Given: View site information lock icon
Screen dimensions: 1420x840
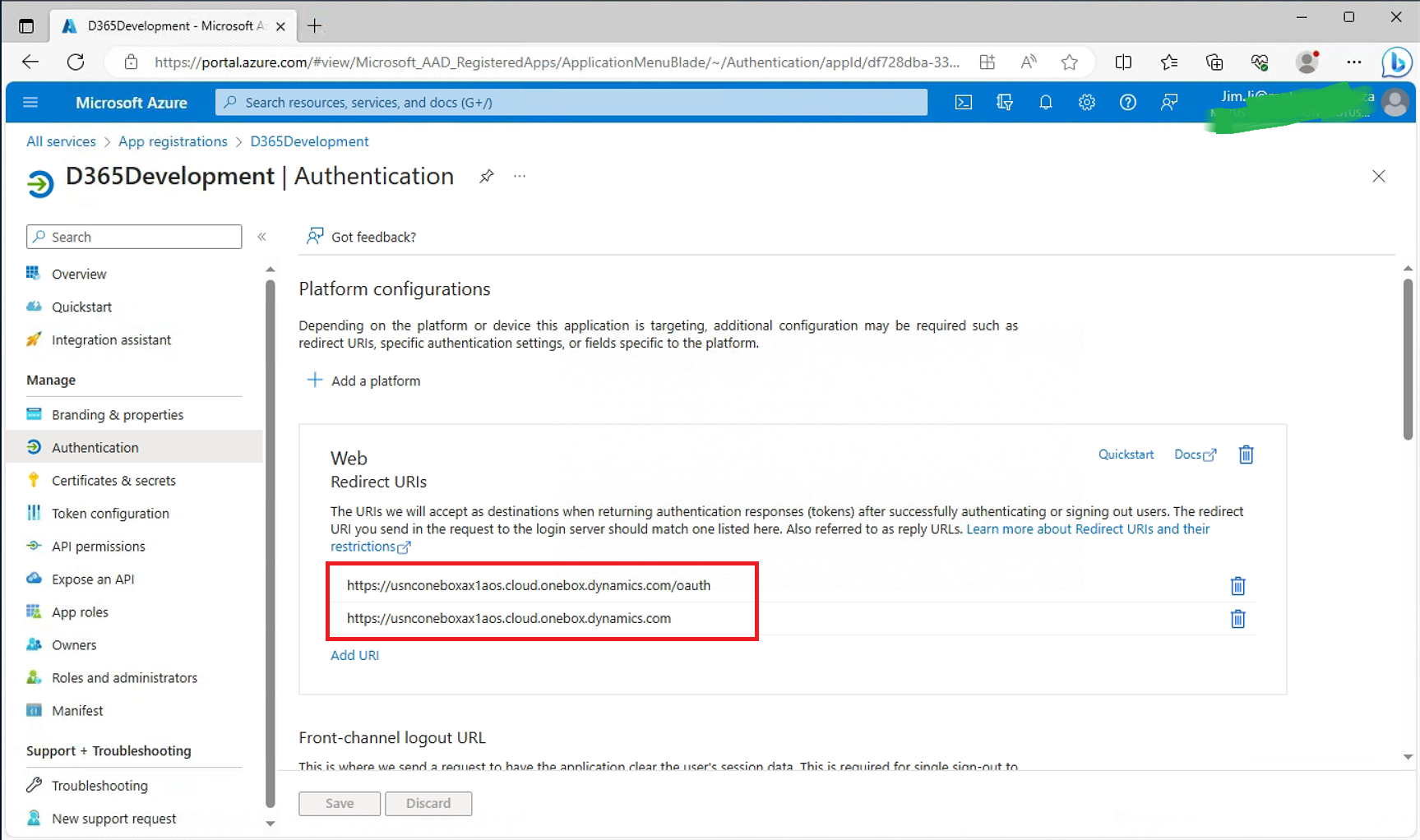Looking at the screenshot, I should 131,62.
